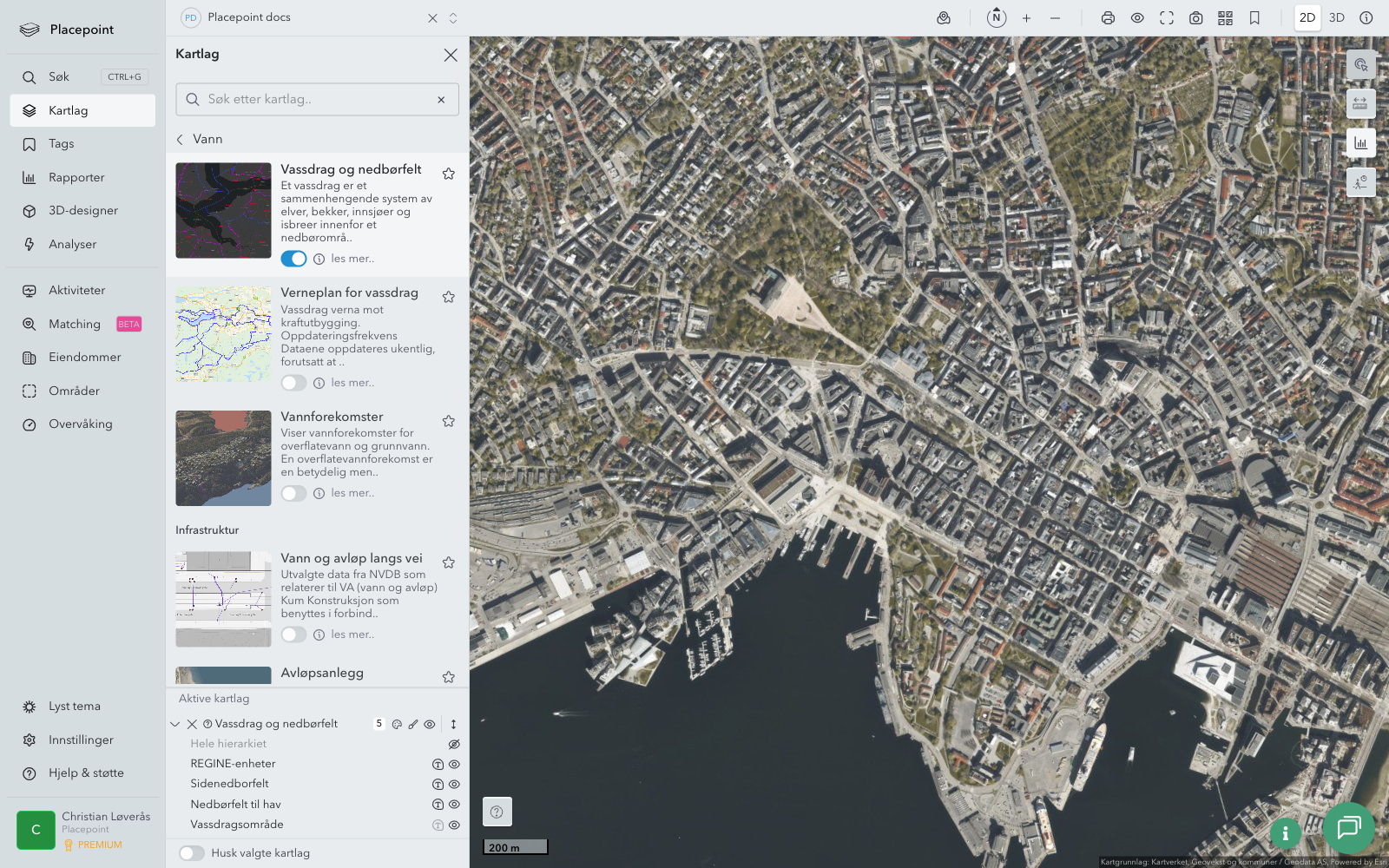This screenshot has height=868, width=1389.
Task: Click the brush icon for the active layer
Action: tap(413, 724)
